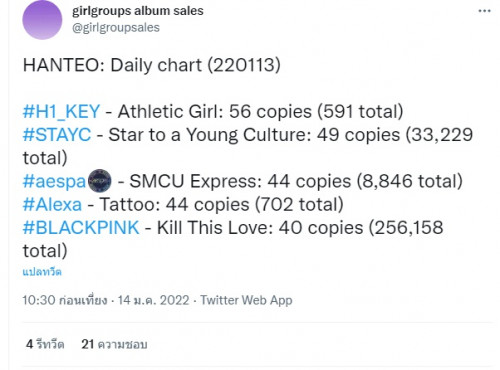Open the #aespa hashtag
This screenshot has width=500, height=370.
point(54,181)
